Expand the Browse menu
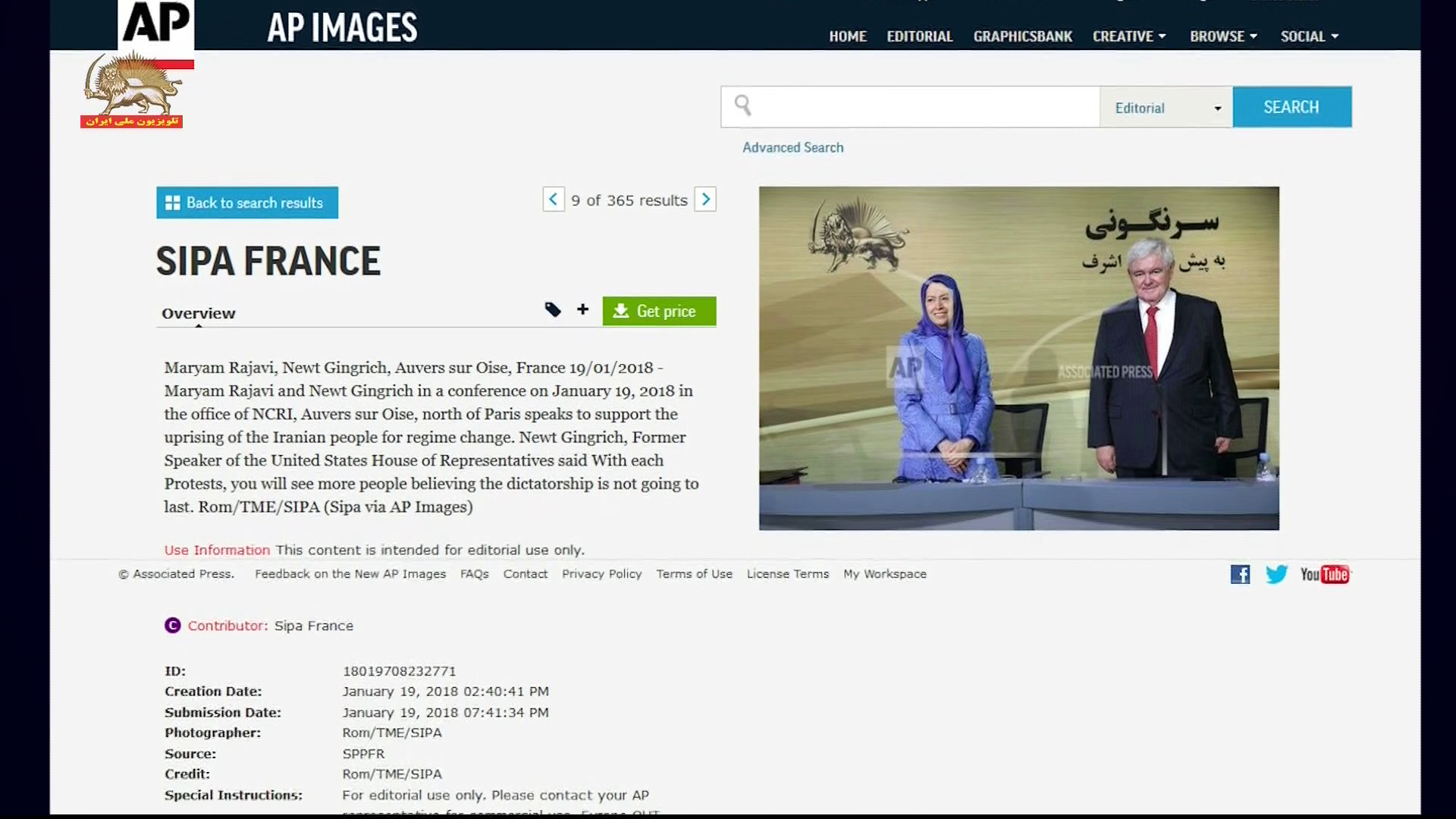Viewport: 1456px width, 819px height. pyautogui.click(x=1223, y=36)
